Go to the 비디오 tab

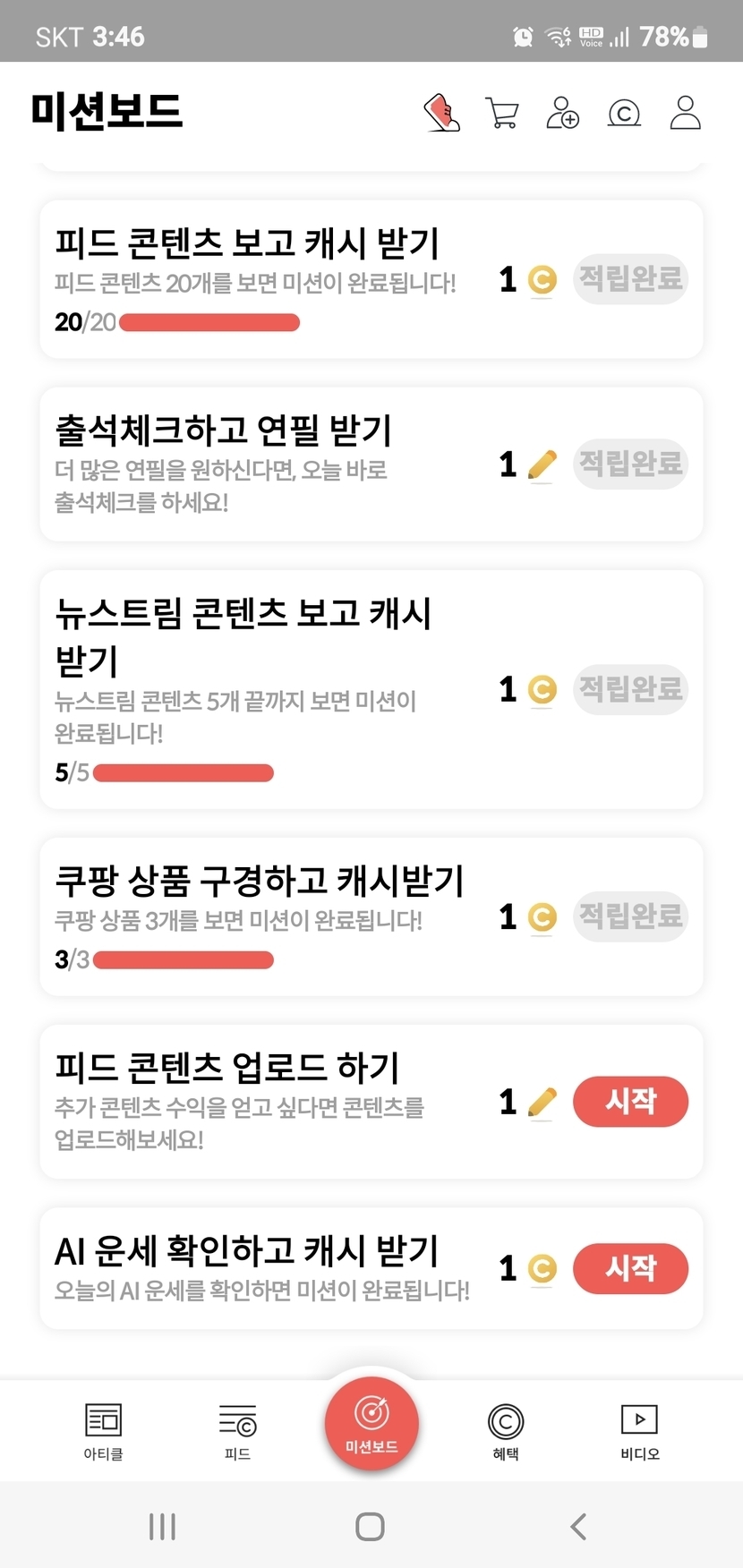point(639,1430)
